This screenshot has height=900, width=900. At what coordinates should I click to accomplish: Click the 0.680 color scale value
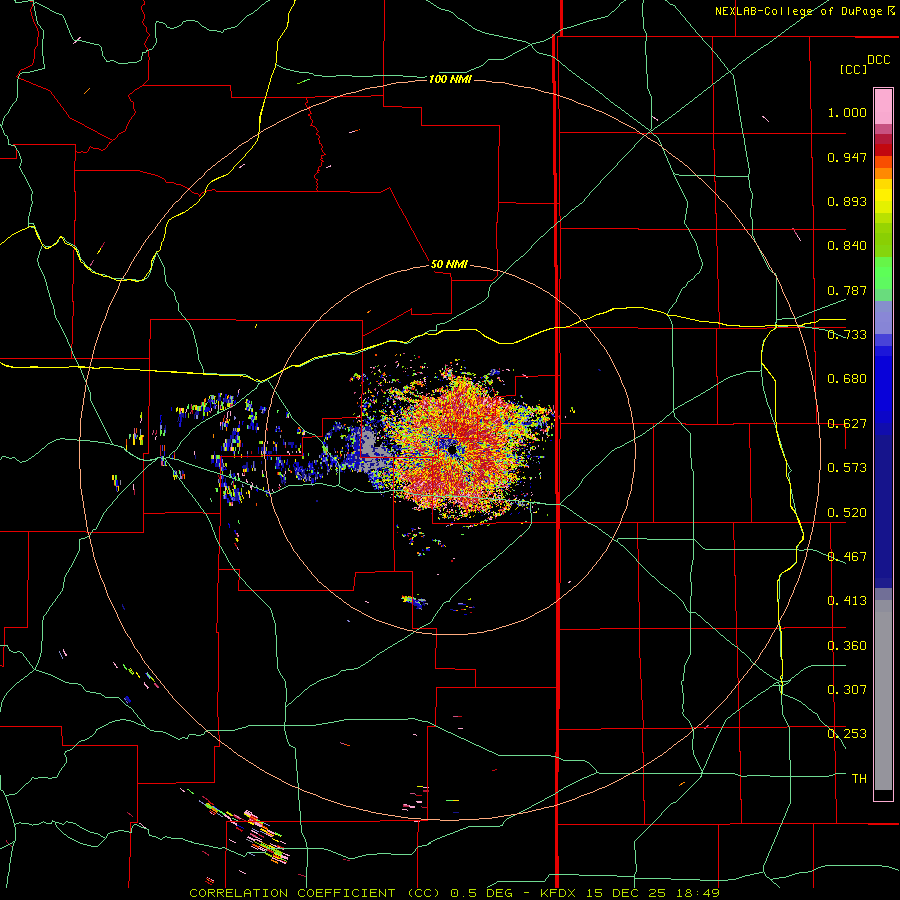tap(847, 379)
